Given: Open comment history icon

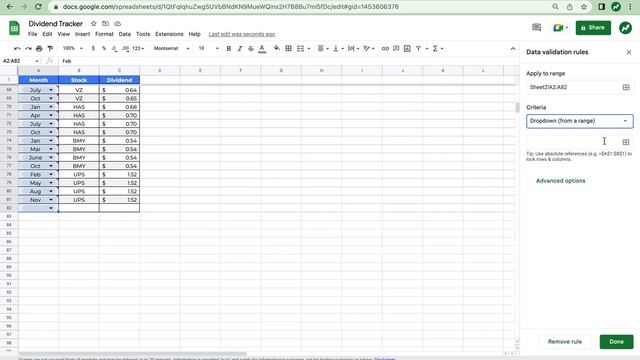Looking at the screenshot, I should [x=536, y=27].
